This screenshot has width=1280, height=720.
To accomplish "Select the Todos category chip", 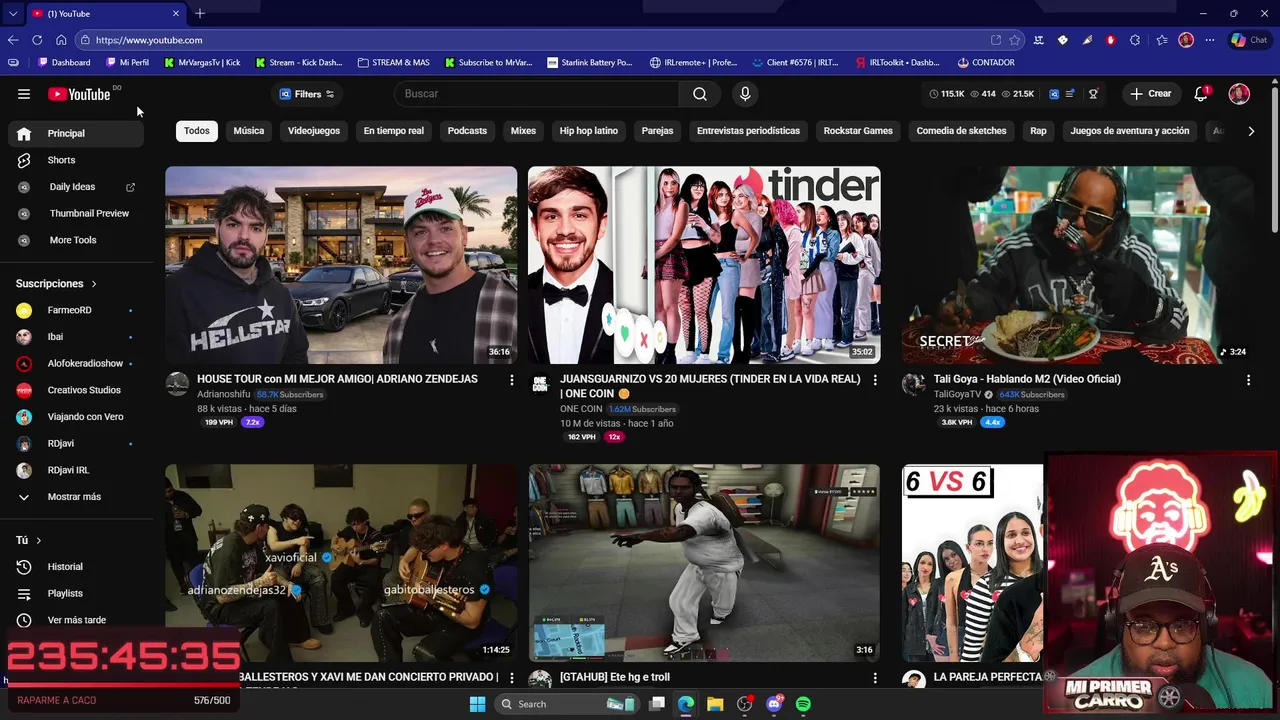I will point(197,131).
